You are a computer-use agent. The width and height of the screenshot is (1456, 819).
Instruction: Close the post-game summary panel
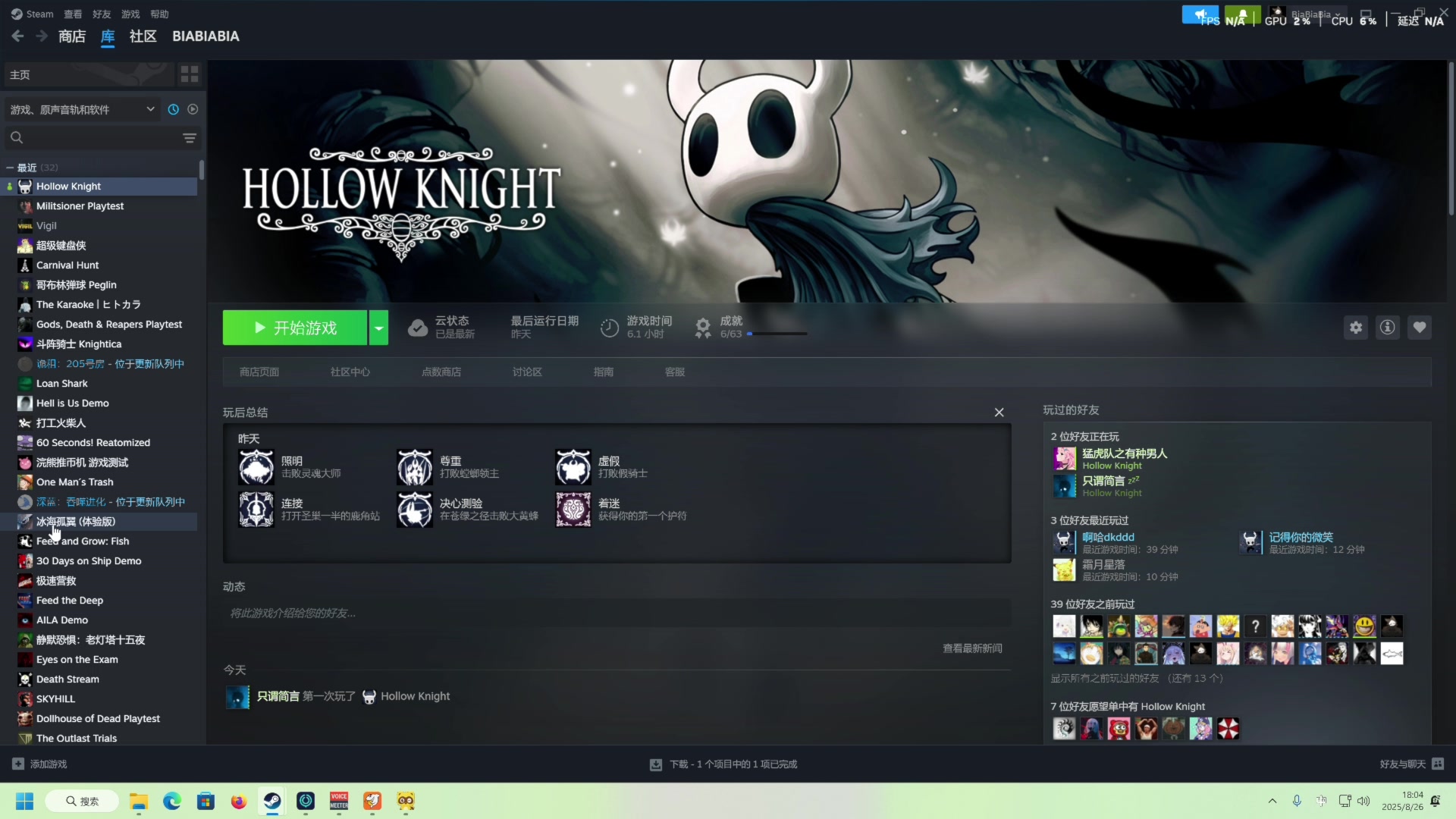pos(999,413)
